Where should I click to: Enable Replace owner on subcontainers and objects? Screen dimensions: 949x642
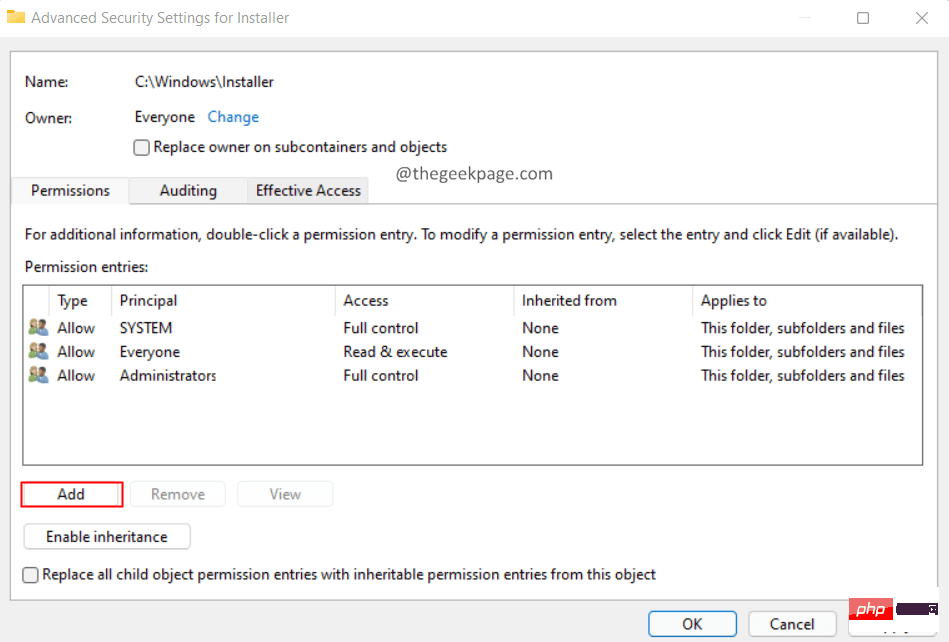[x=142, y=147]
